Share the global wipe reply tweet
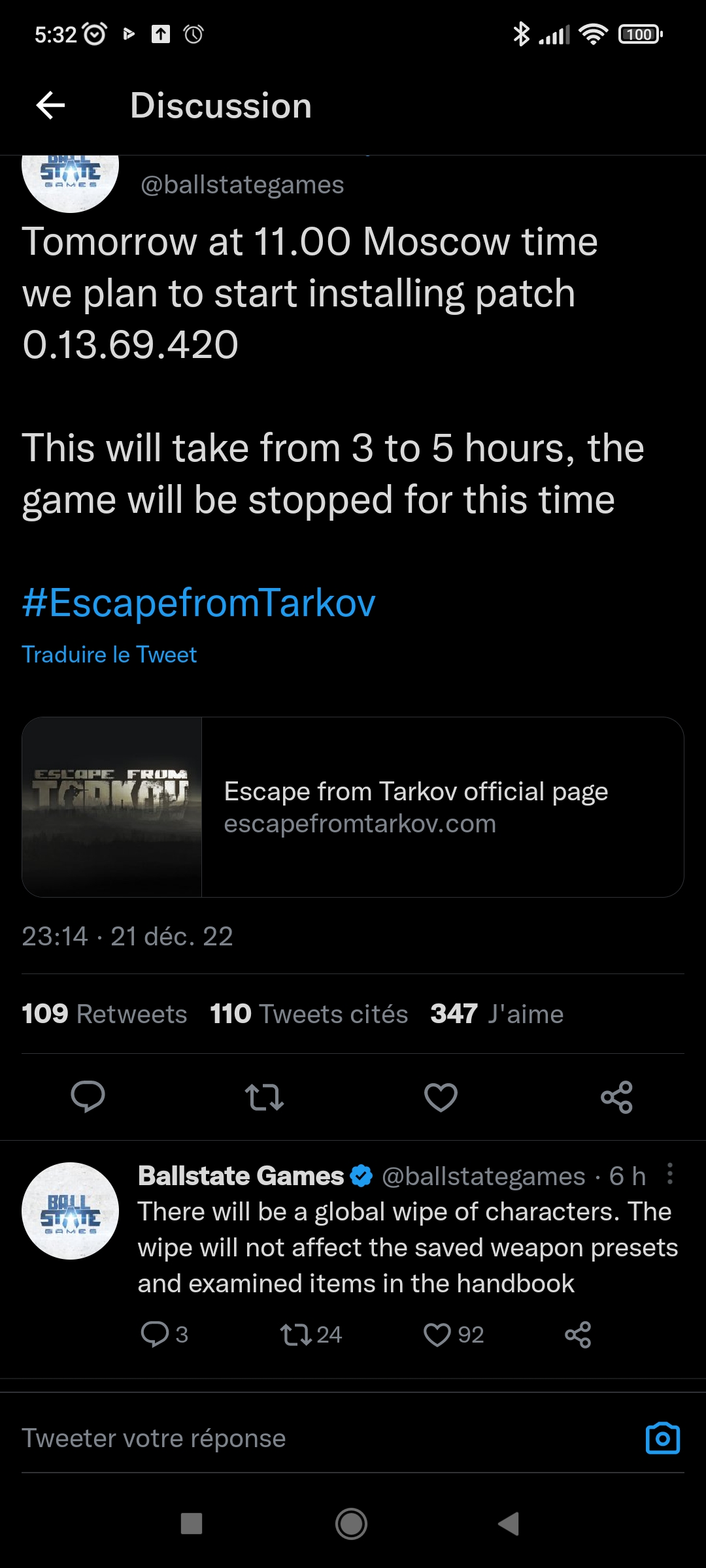This screenshot has width=706, height=1568. [x=578, y=1334]
